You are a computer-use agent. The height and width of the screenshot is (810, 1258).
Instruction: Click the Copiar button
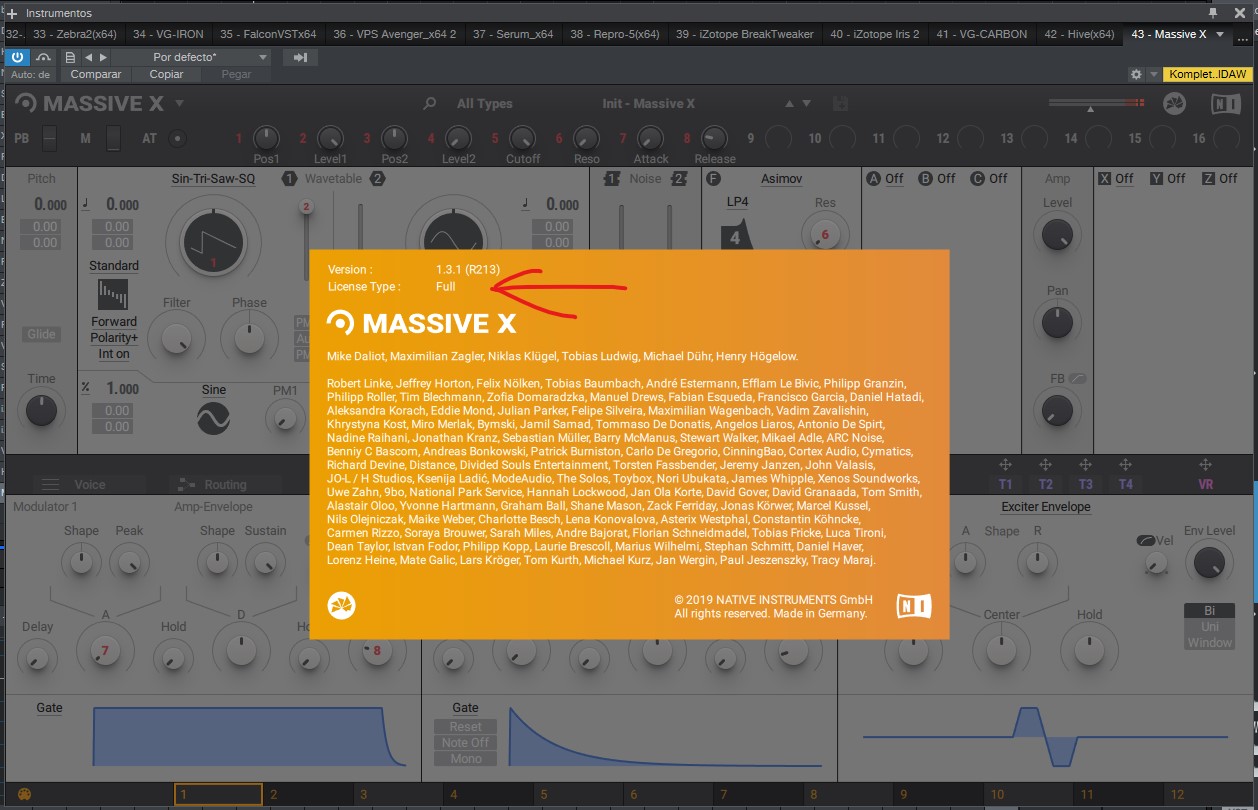coord(166,74)
